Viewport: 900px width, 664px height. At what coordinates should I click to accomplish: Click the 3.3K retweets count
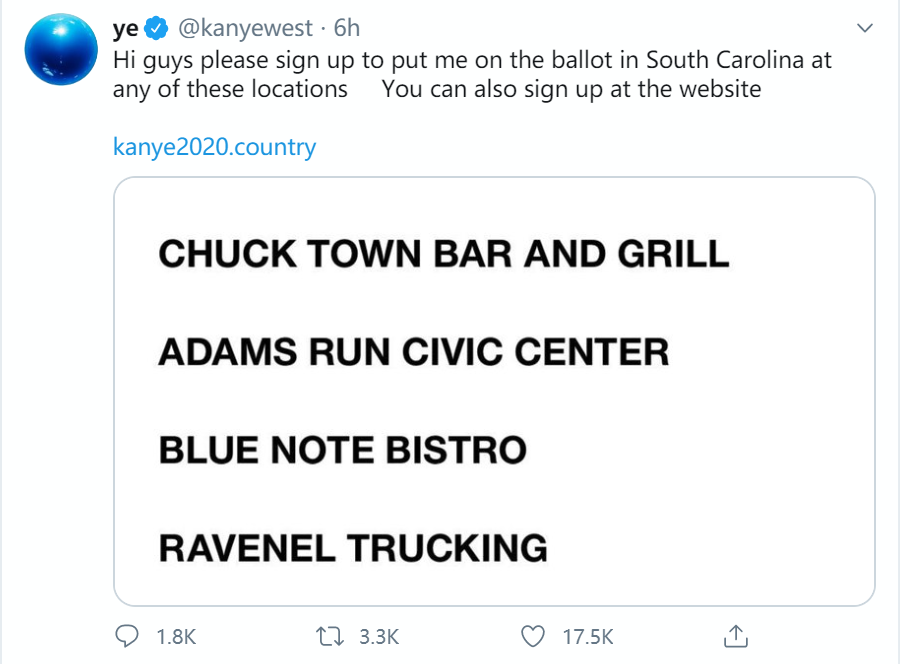click(x=379, y=636)
